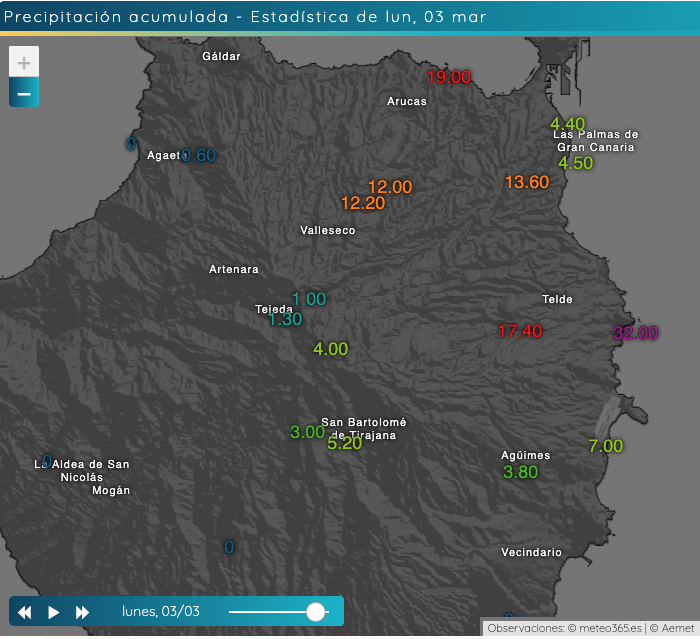Click the 13.60 precipitation value
The height and width of the screenshot is (639, 700).
(527, 182)
